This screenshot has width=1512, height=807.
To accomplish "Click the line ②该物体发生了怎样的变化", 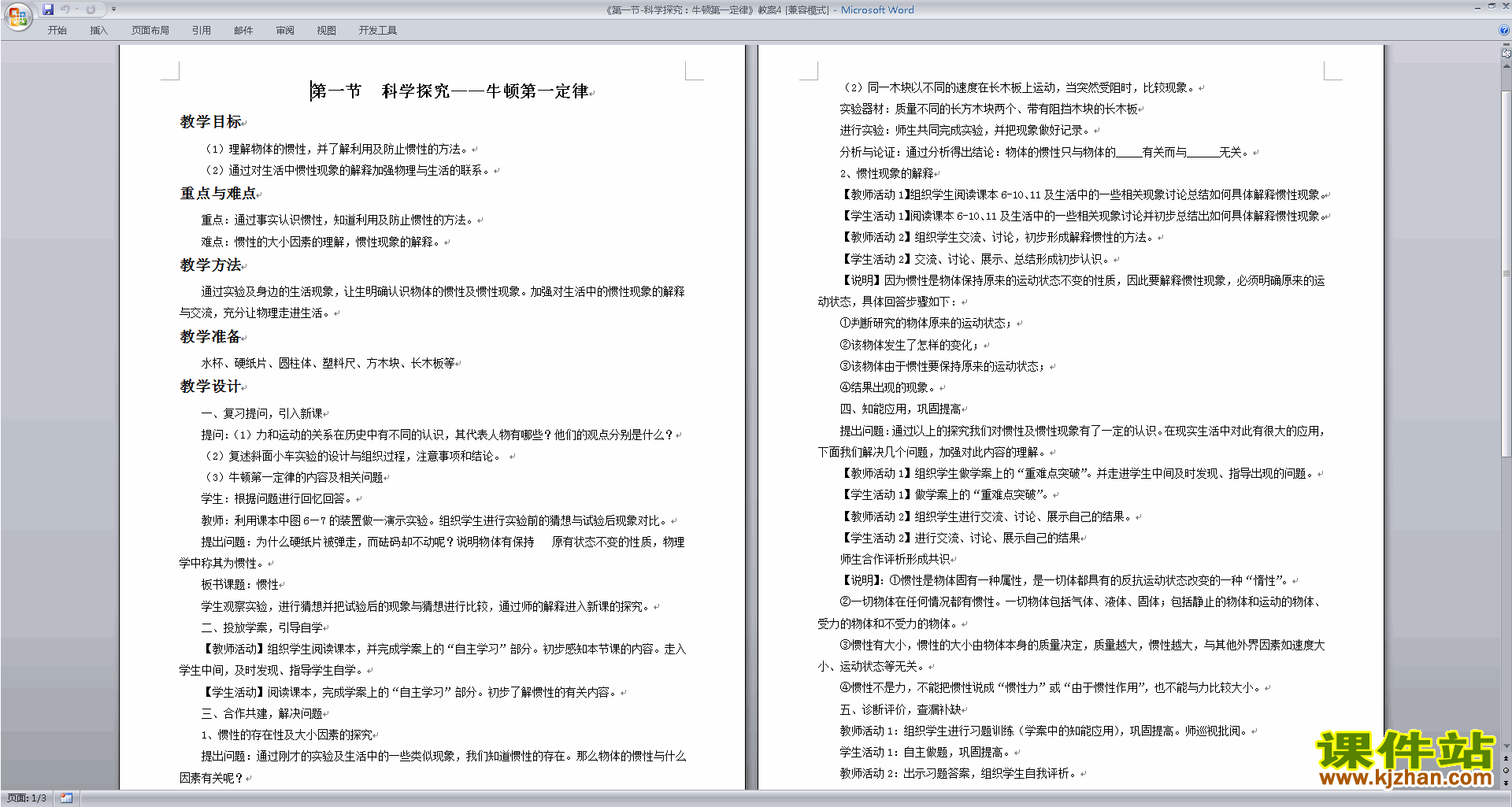I will [910, 345].
